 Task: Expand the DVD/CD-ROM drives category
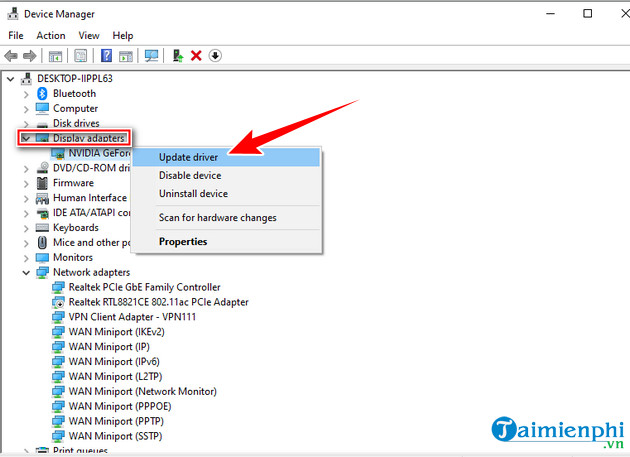(x=26, y=169)
